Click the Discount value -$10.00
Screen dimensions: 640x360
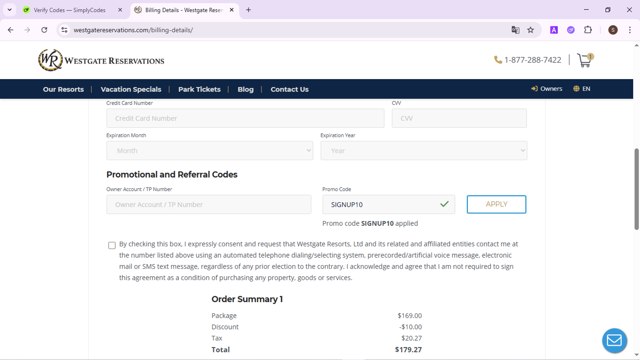click(x=411, y=327)
